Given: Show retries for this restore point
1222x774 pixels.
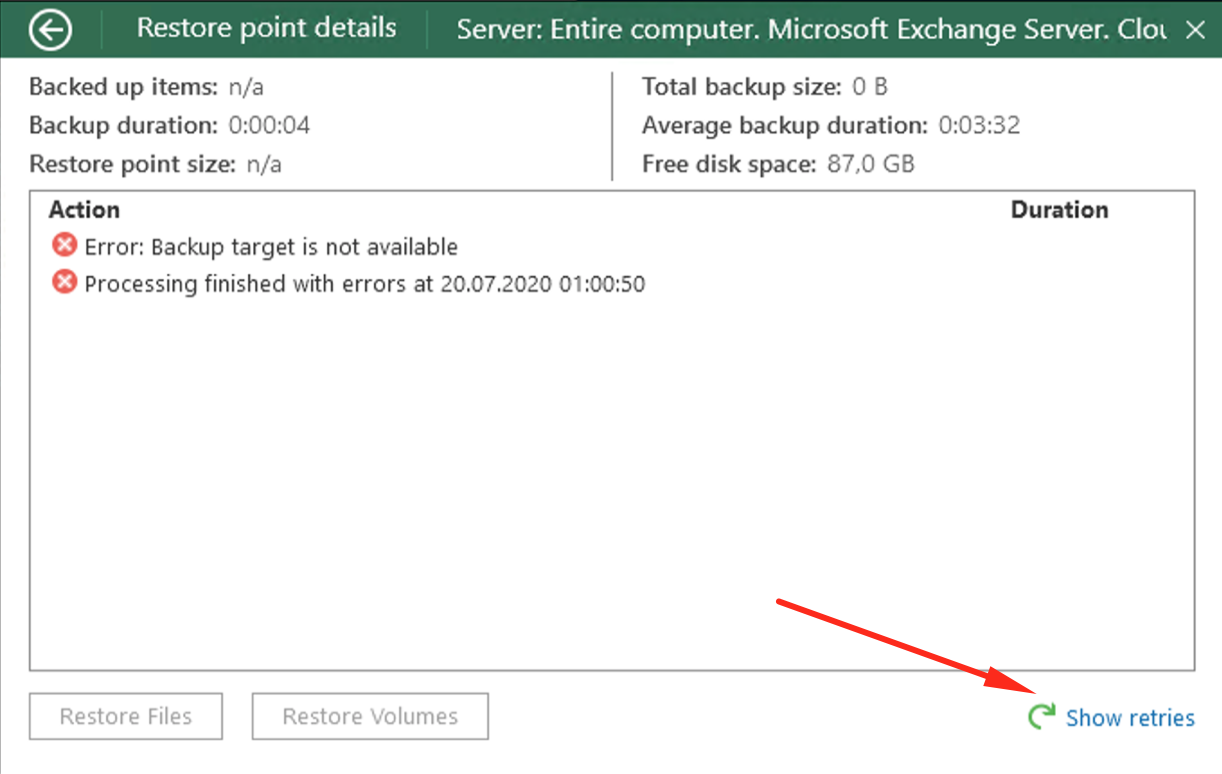Looking at the screenshot, I should (1130, 717).
